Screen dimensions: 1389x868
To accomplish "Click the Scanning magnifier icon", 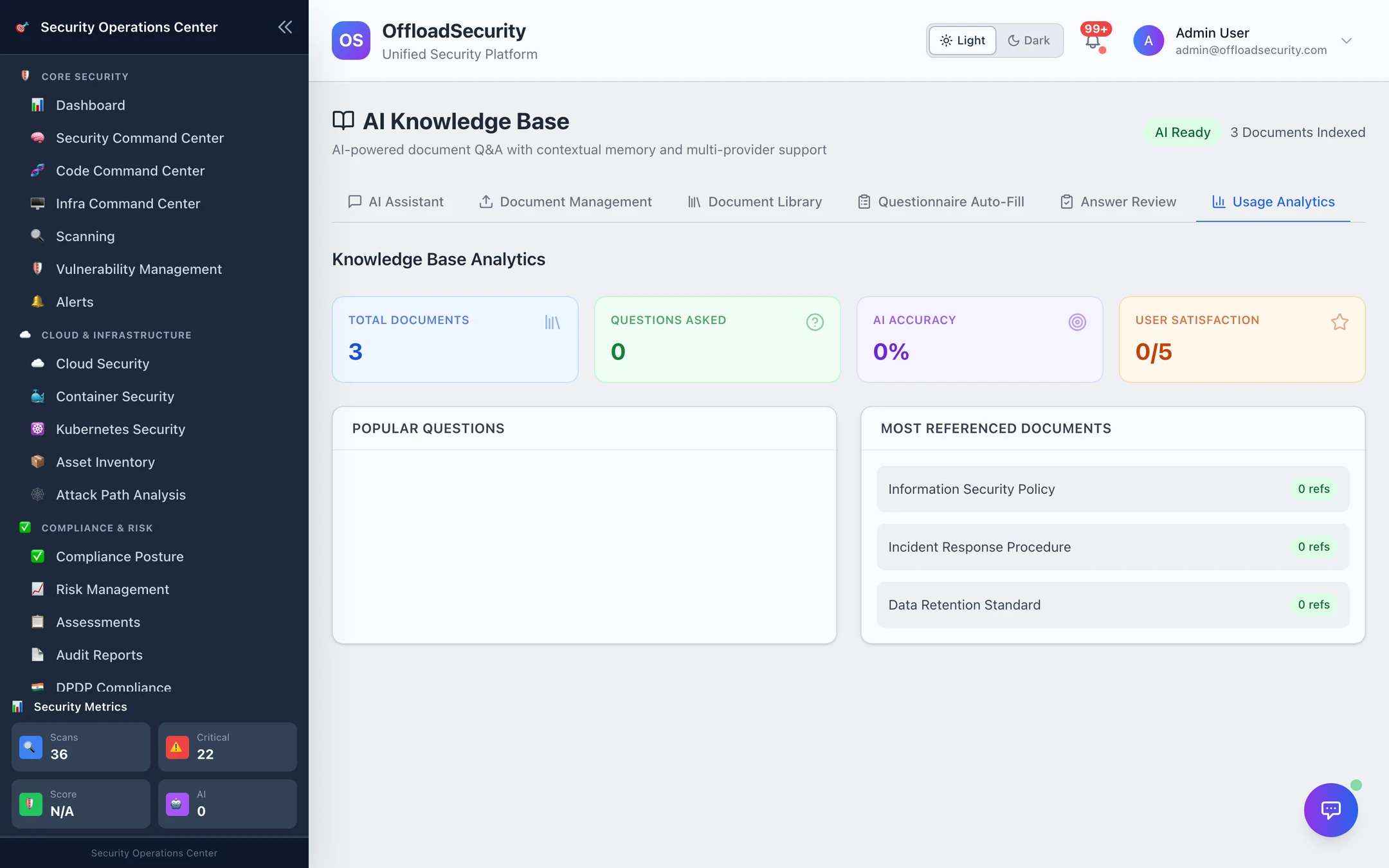I will pos(38,236).
